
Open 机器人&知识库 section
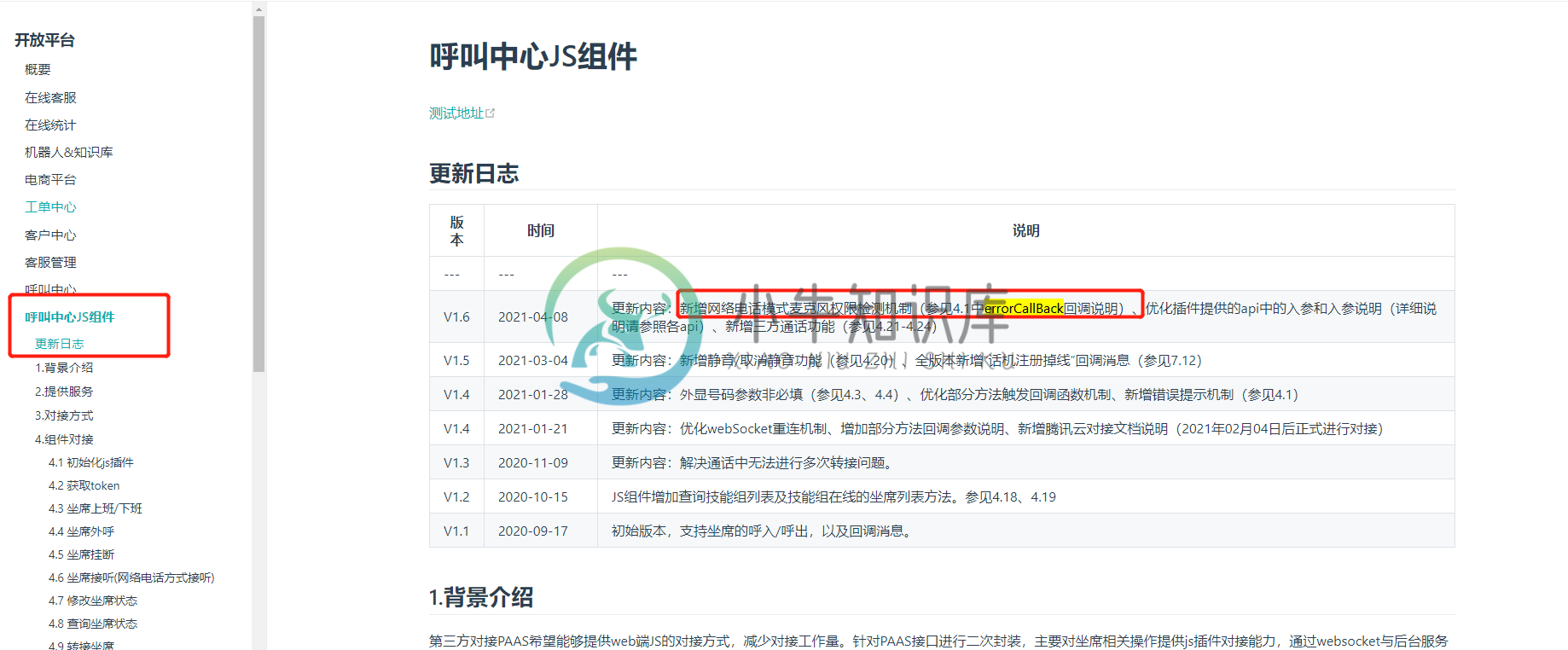click(x=69, y=152)
